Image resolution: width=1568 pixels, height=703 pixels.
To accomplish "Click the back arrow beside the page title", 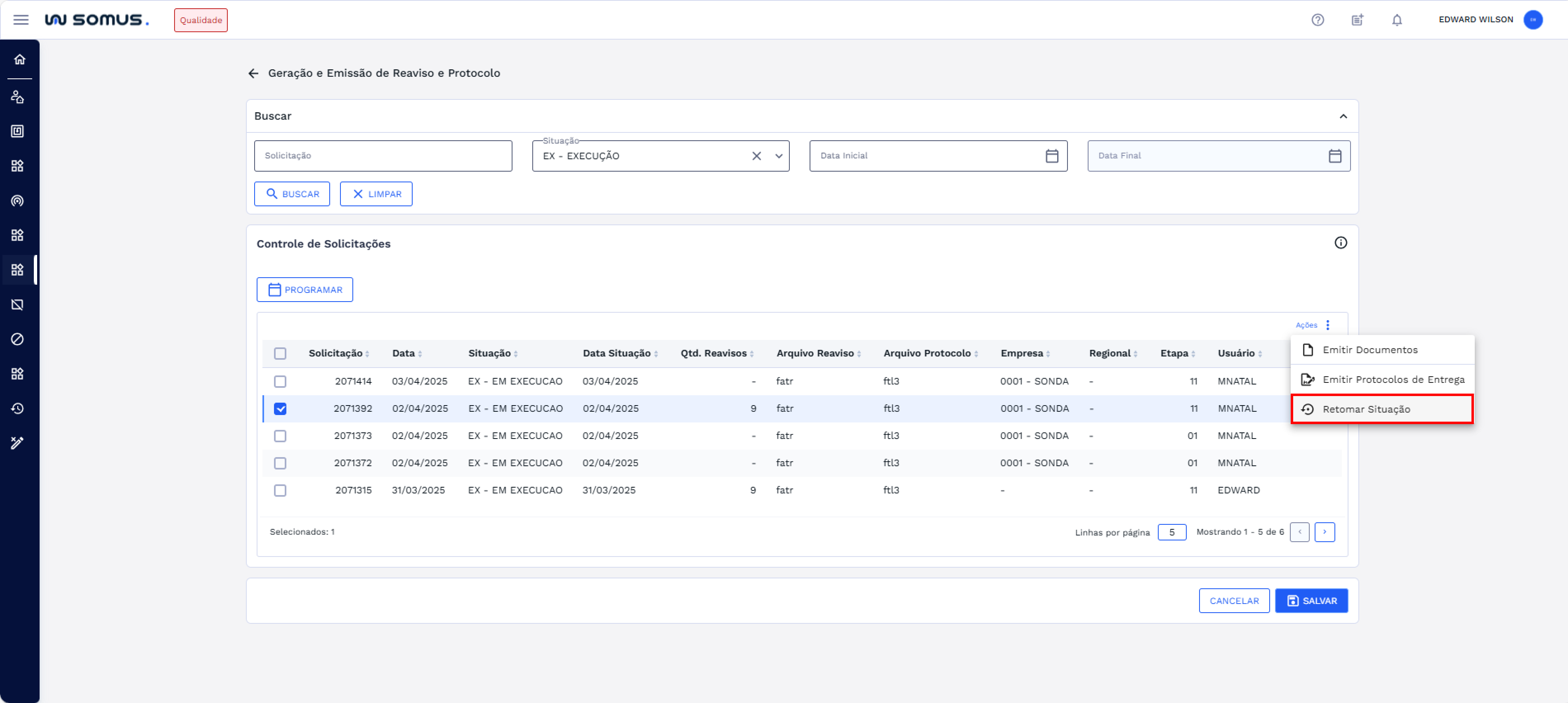I will click(253, 73).
